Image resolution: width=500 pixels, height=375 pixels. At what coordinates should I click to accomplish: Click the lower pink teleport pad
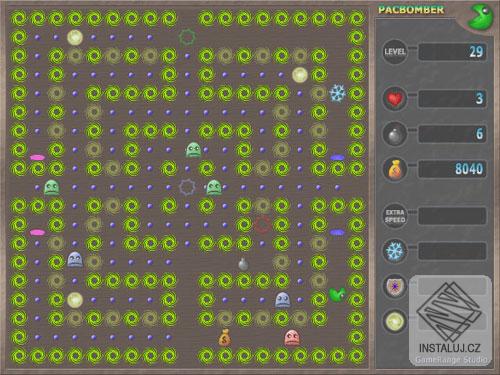click(37, 232)
